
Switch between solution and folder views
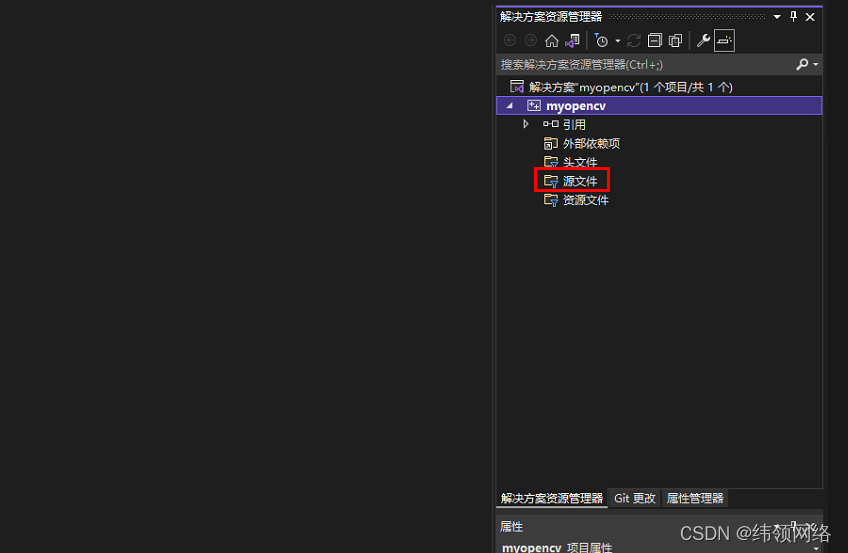(x=572, y=41)
